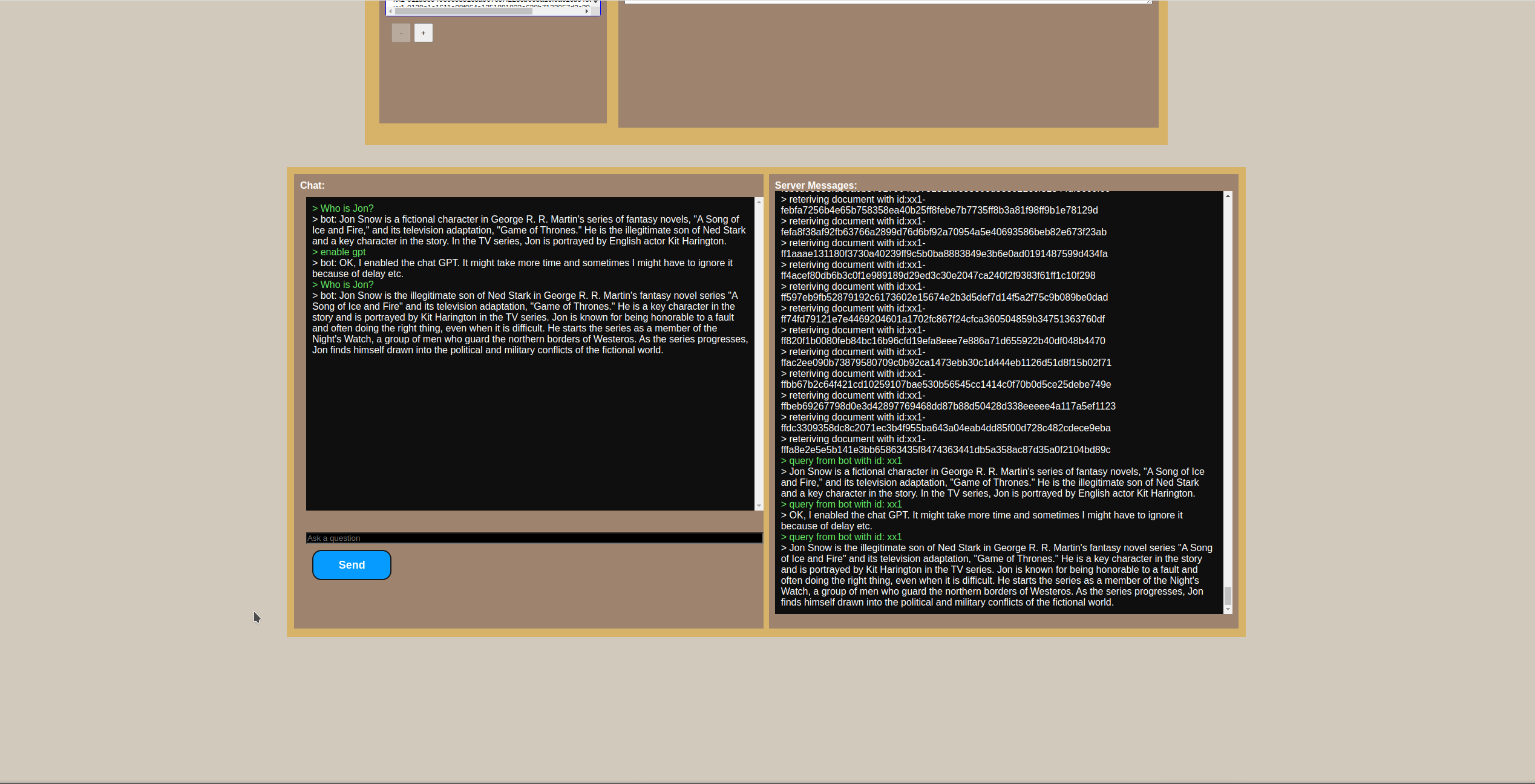Viewport: 1535px width, 784px height.
Task: Click the chat box scroll-down arrow
Action: (759, 506)
